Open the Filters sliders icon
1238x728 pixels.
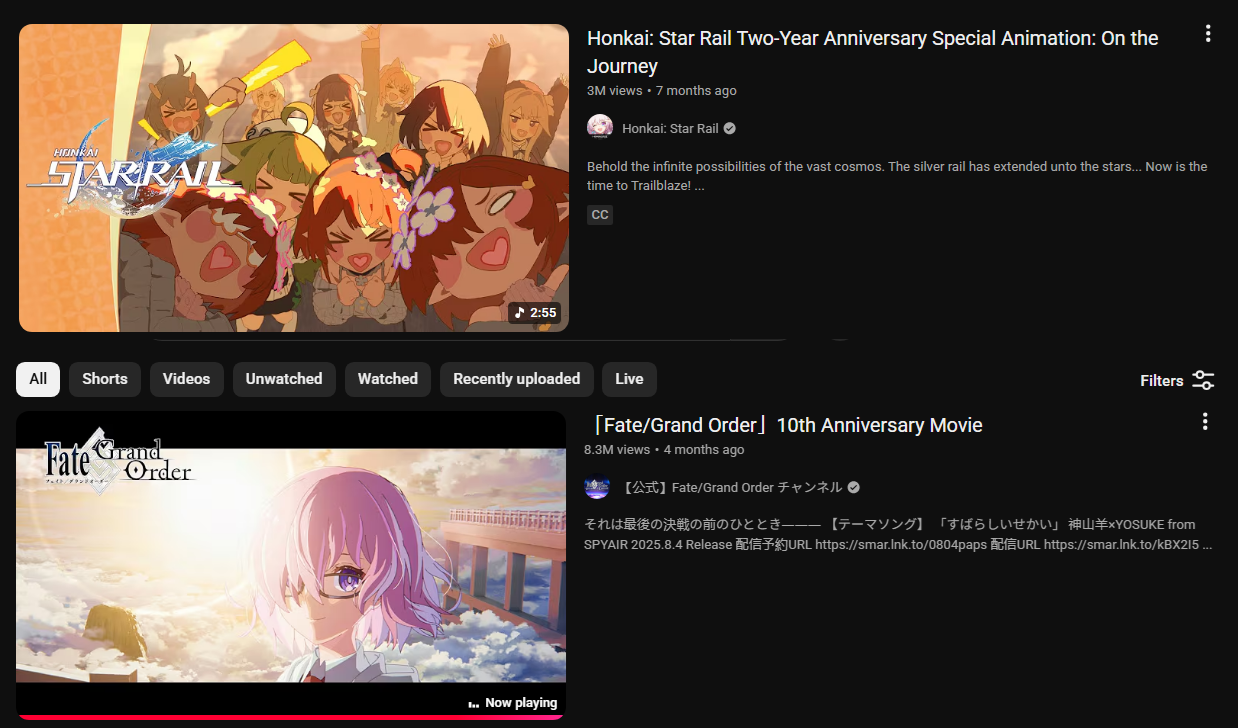click(x=1203, y=380)
